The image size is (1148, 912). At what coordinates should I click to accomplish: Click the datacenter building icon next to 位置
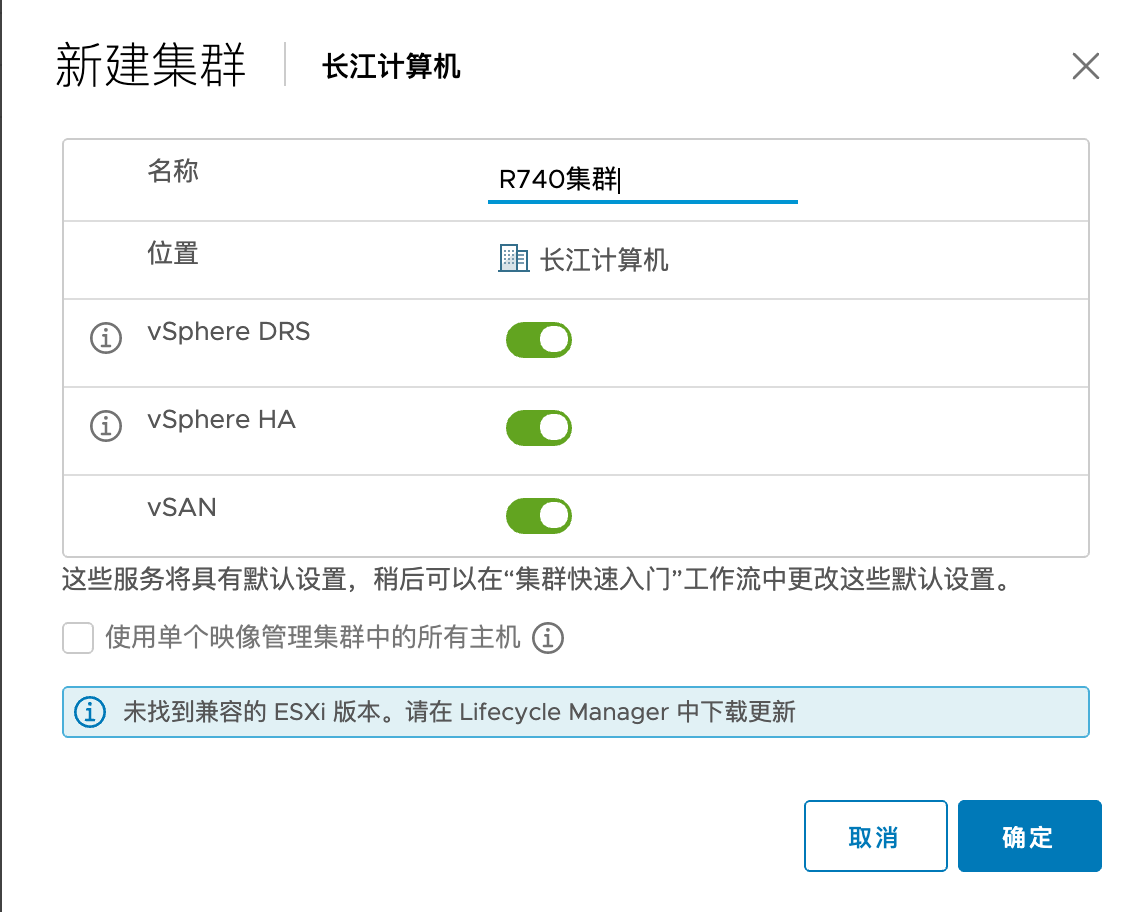point(513,259)
